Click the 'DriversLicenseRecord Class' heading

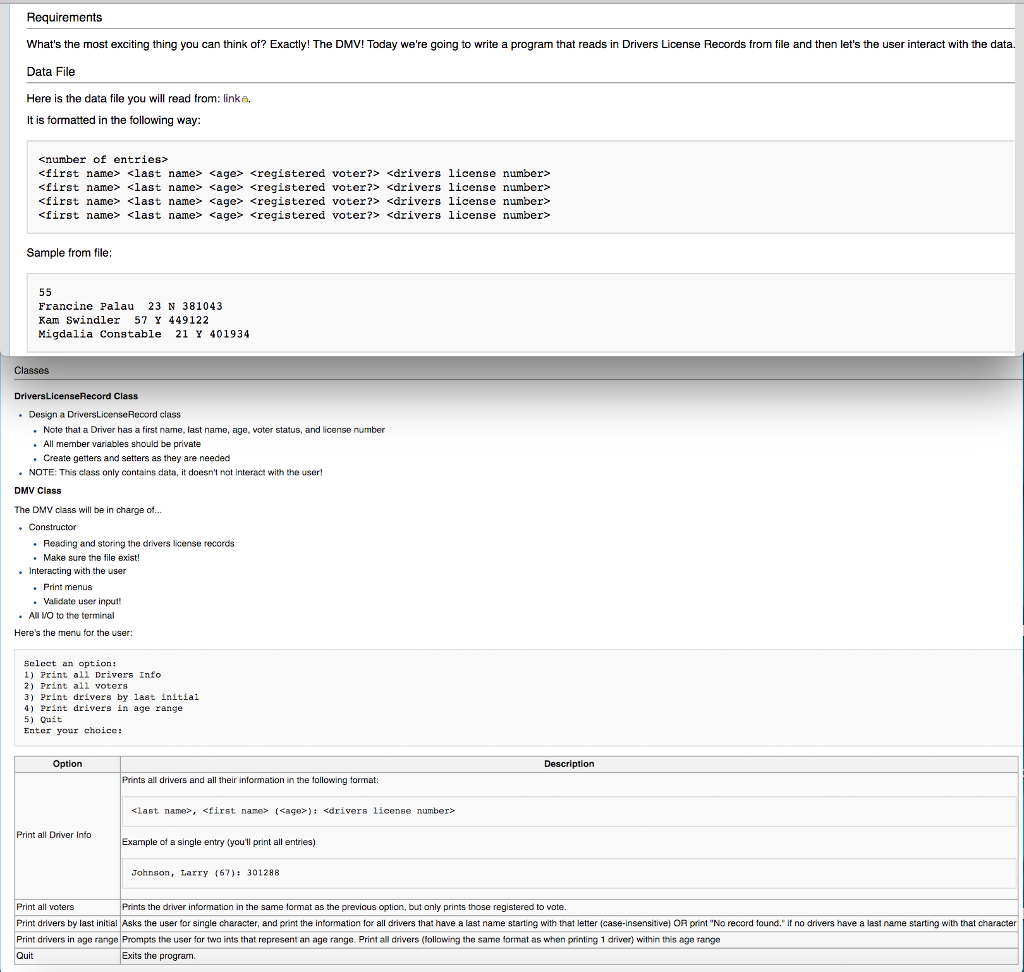(x=76, y=396)
